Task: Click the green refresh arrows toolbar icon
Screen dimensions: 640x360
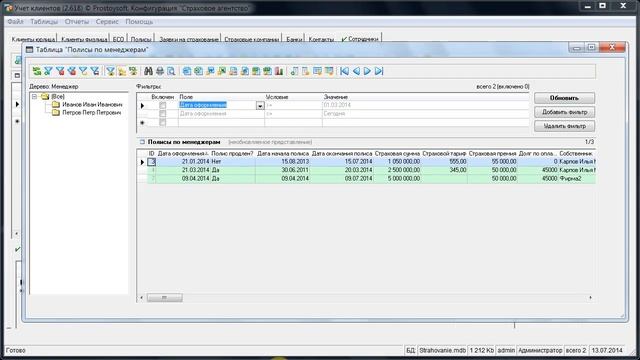Action: pos(37,71)
